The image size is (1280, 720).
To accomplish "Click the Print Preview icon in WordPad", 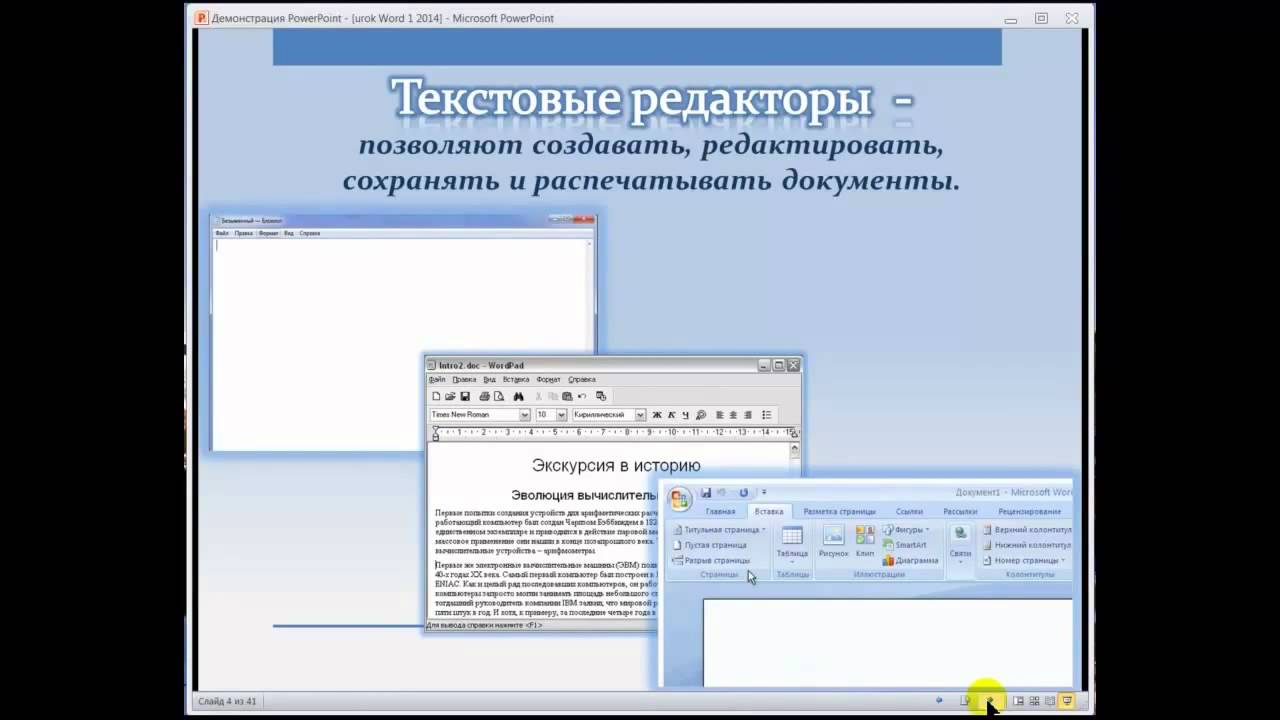I will click(499, 396).
